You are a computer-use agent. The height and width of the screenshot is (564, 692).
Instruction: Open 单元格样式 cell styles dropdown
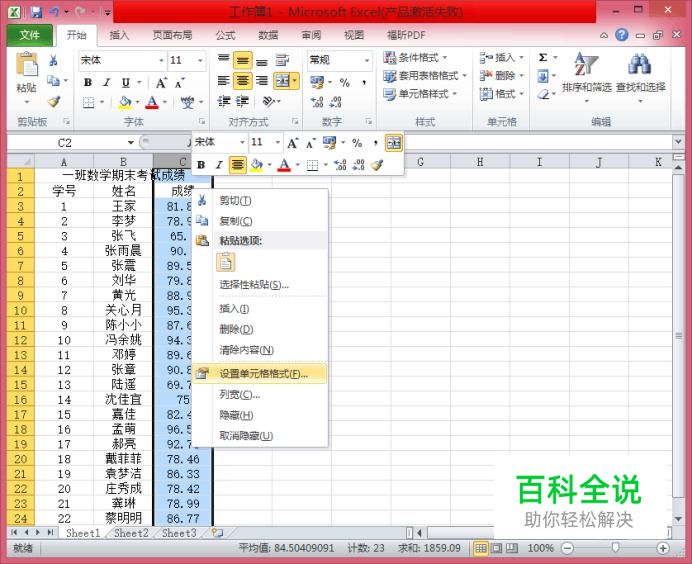[x=420, y=94]
